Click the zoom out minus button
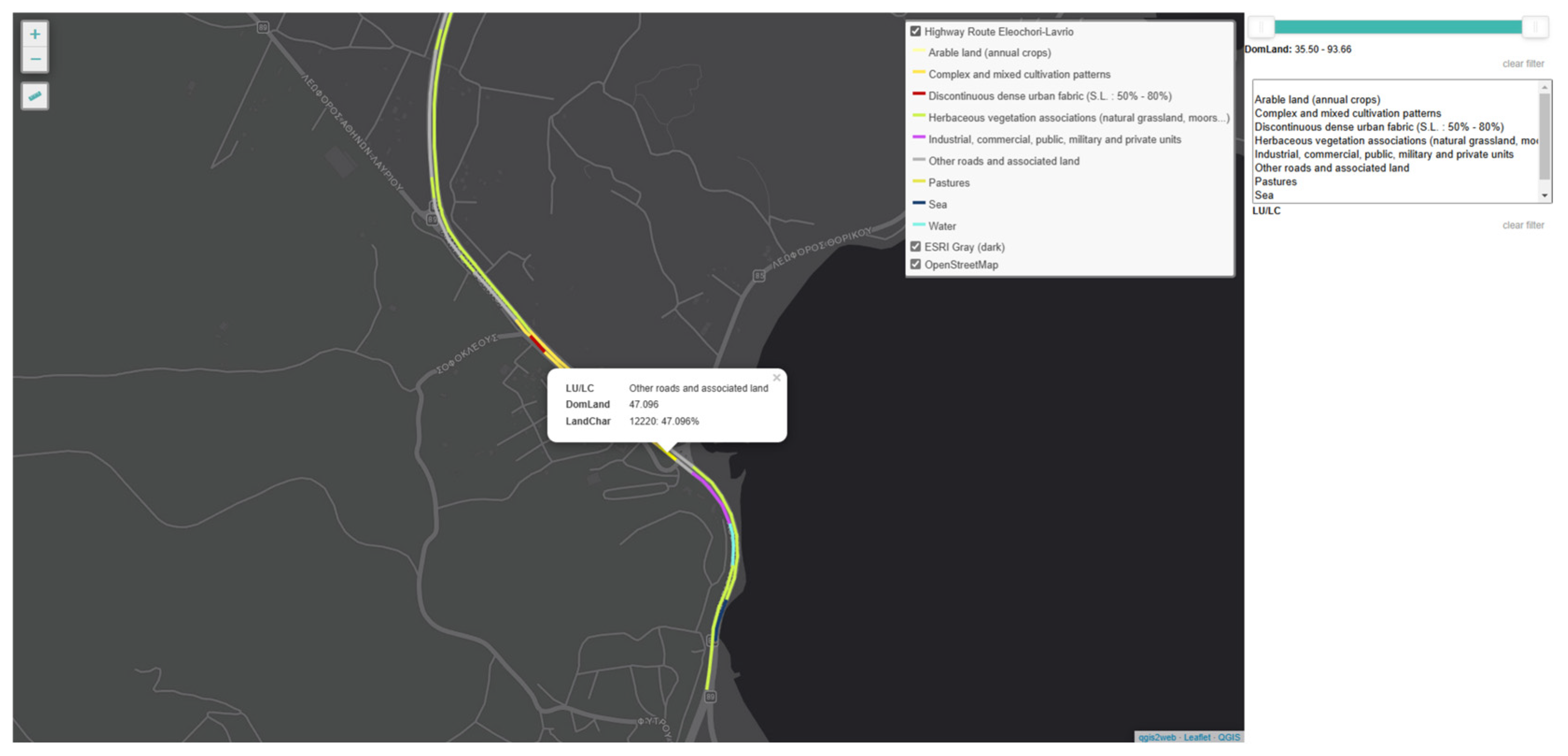 pos(35,60)
